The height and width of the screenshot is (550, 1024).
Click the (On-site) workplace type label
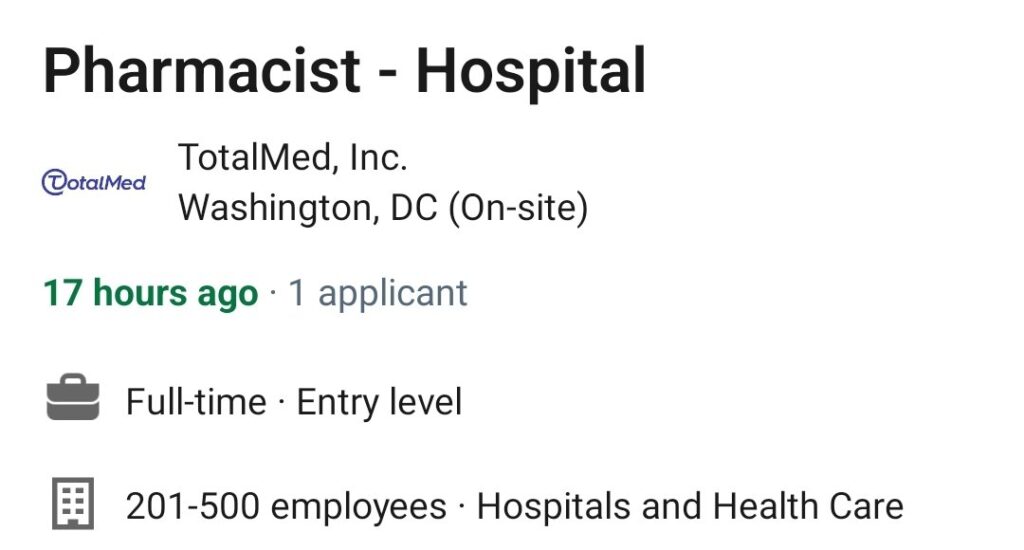point(519,208)
